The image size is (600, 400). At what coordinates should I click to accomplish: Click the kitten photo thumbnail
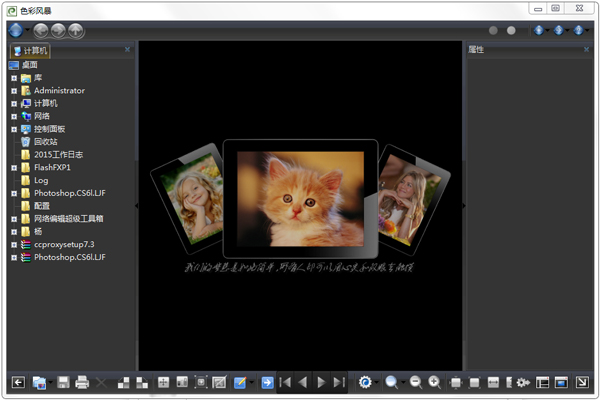coord(300,198)
